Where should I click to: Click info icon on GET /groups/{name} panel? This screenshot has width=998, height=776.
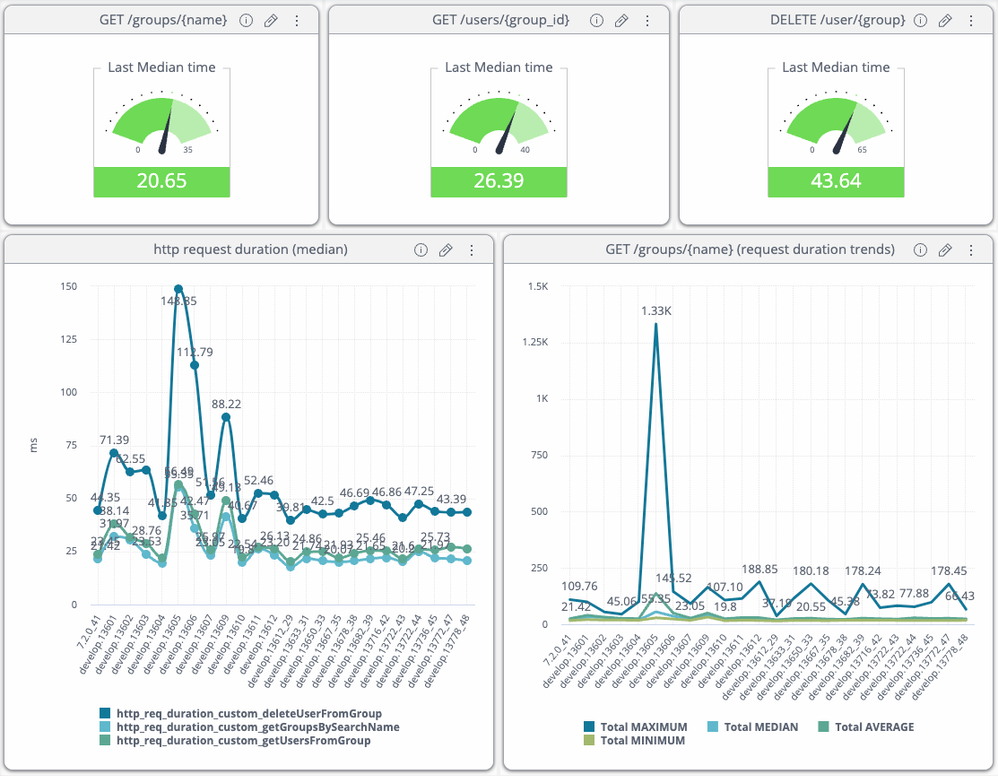point(246,21)
